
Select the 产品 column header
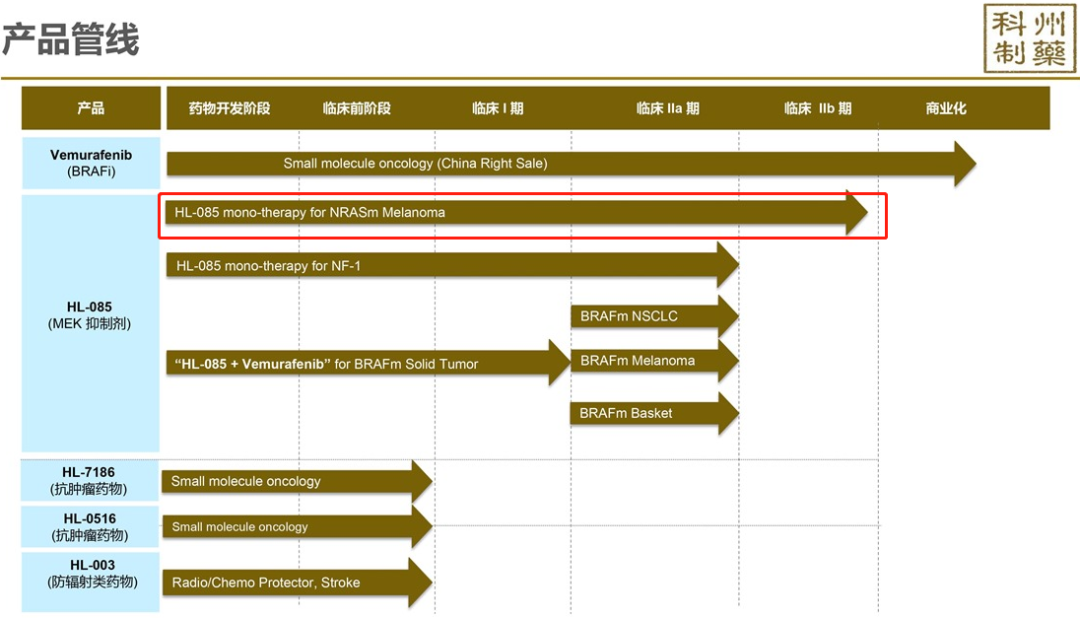[x=91, y=108]
